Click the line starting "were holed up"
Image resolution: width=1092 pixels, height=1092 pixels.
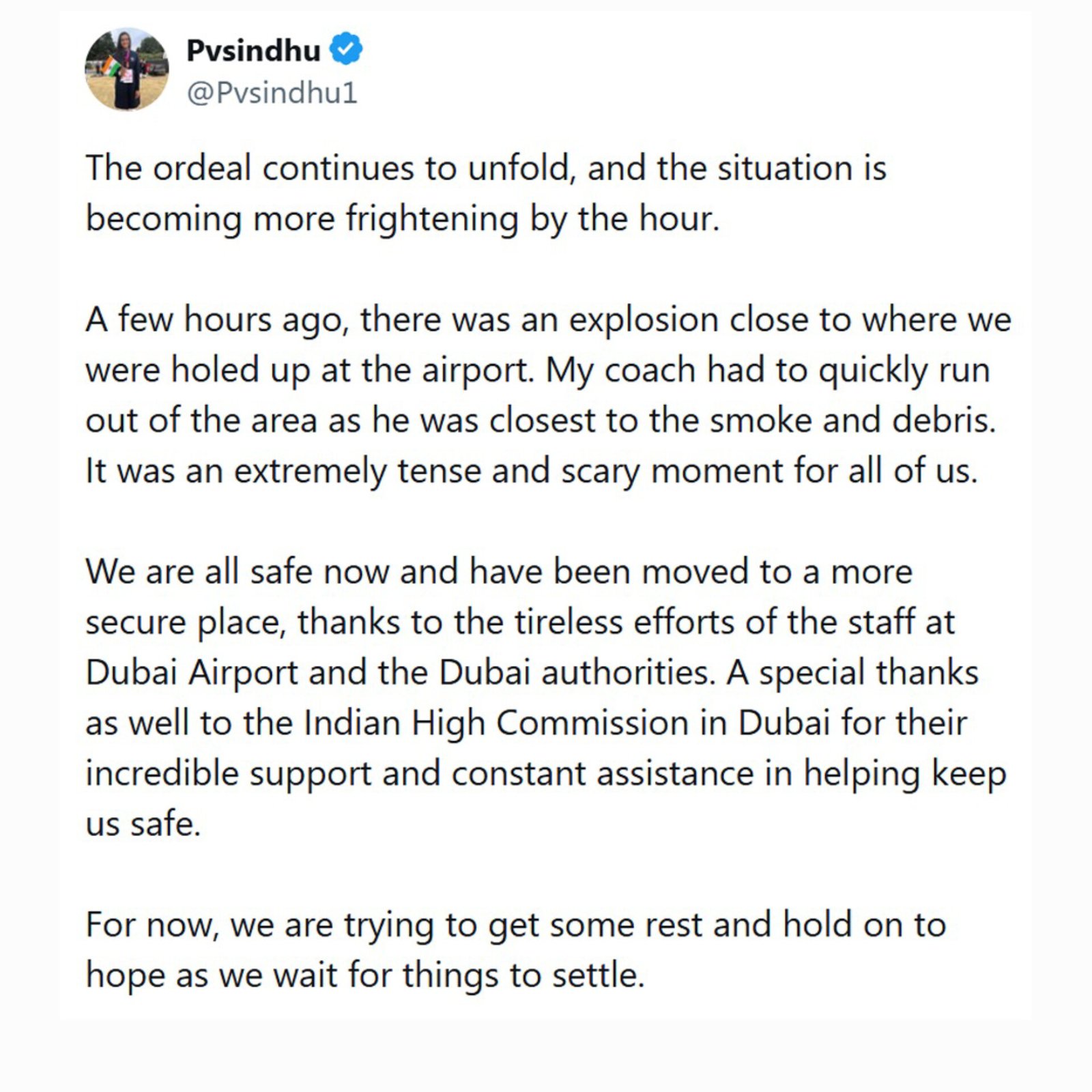[x=537, y=370]
